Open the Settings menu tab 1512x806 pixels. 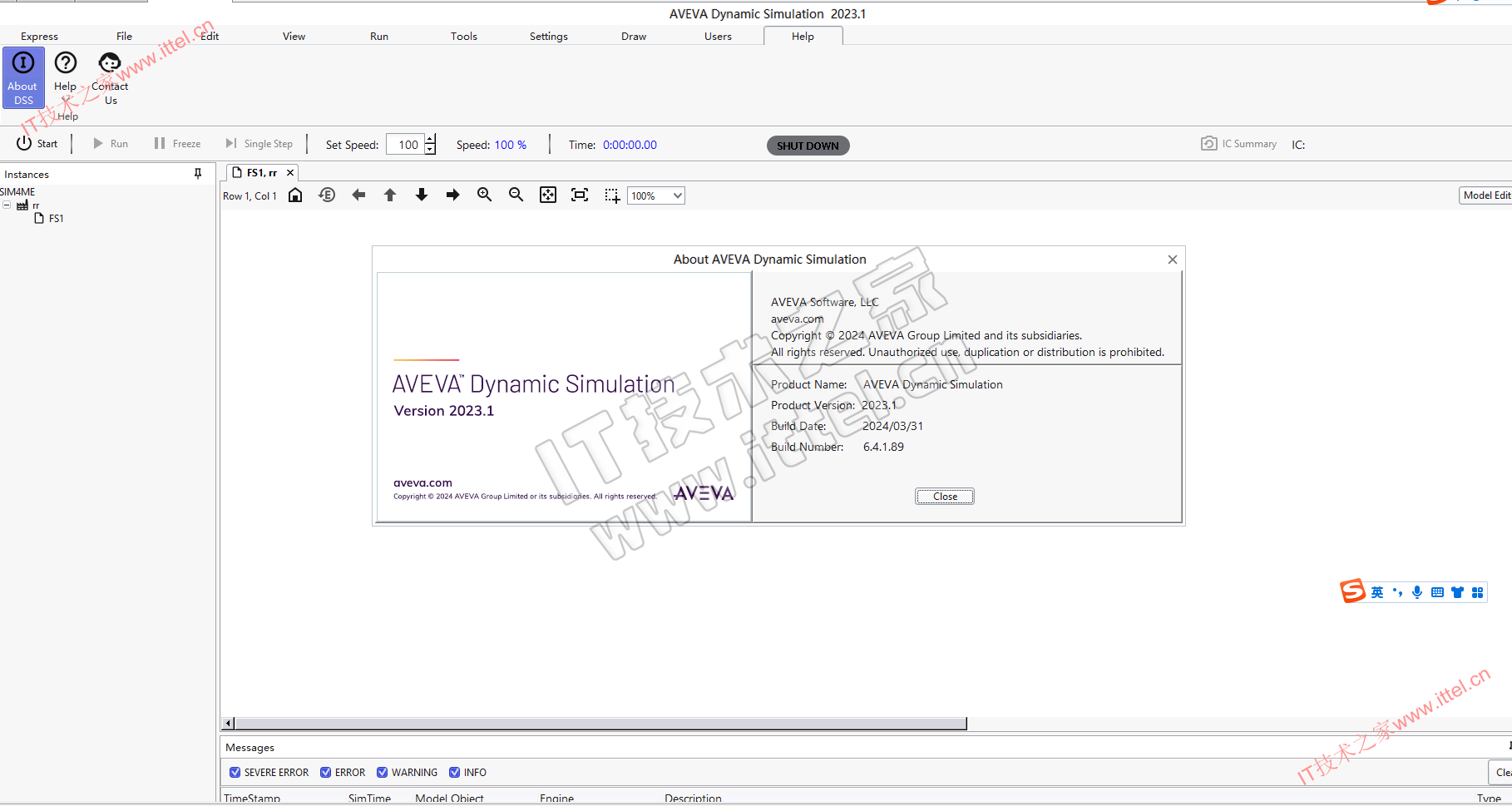[x=549, y=36]
